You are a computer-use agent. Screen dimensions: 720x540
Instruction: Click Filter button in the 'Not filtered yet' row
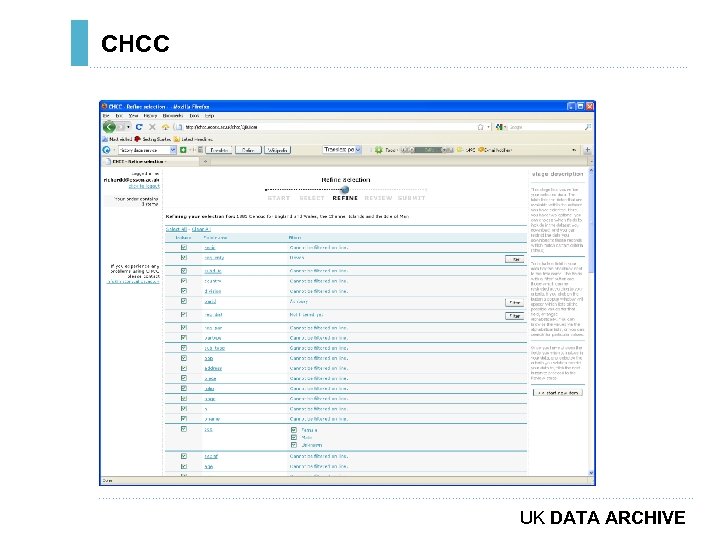[514, 316]
